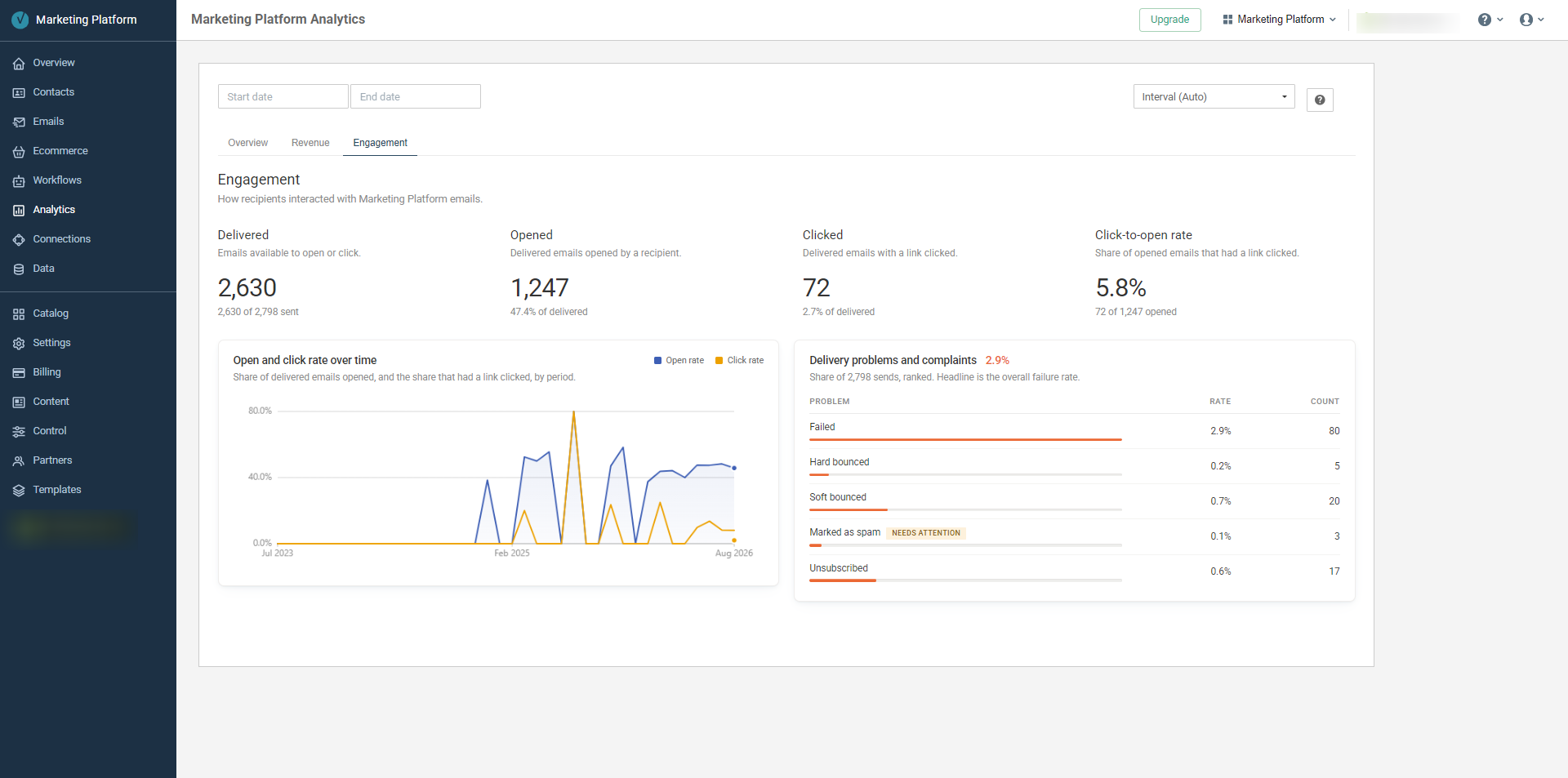Click the Delivered value 2,630
The height and width of the screenshot is (778, 1568).
pos(247,287)
